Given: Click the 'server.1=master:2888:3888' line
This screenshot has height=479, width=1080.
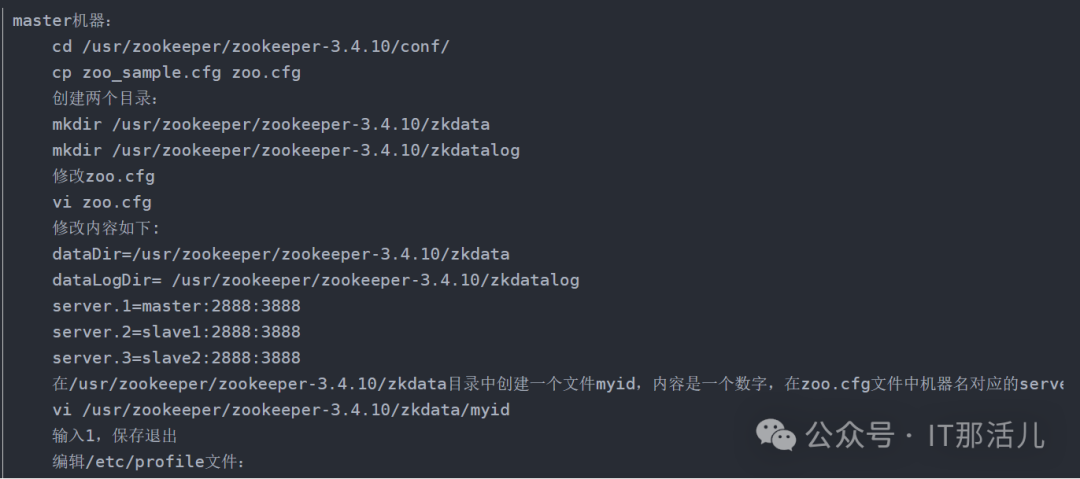Looking at the screenshot, I should [176, 306].
